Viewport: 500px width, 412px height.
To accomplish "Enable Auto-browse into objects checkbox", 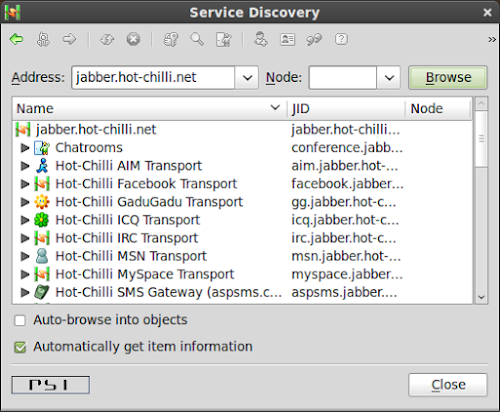I will (20, 321).
